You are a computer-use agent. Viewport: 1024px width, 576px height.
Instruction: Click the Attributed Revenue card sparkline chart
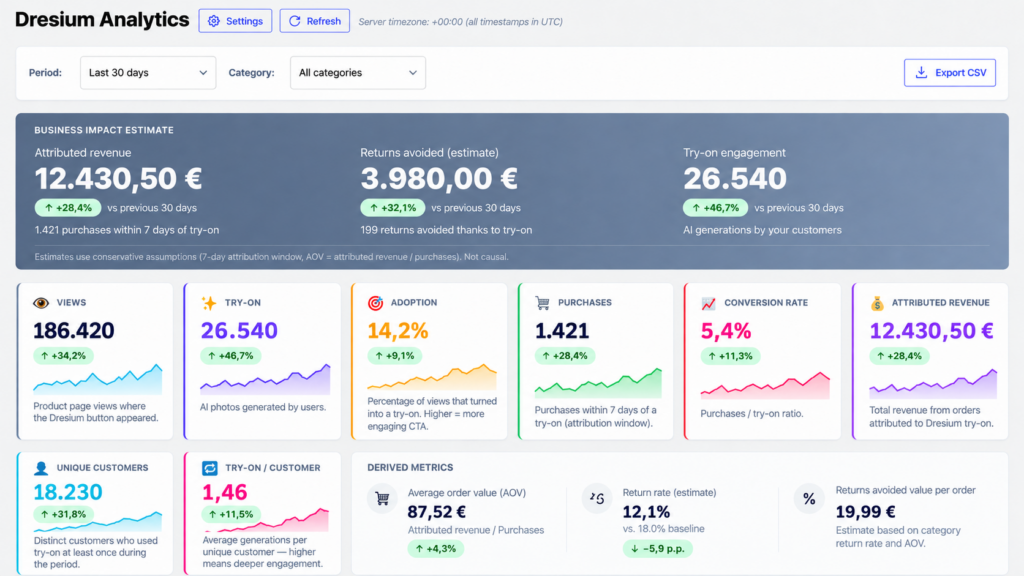tap(933, 384)
